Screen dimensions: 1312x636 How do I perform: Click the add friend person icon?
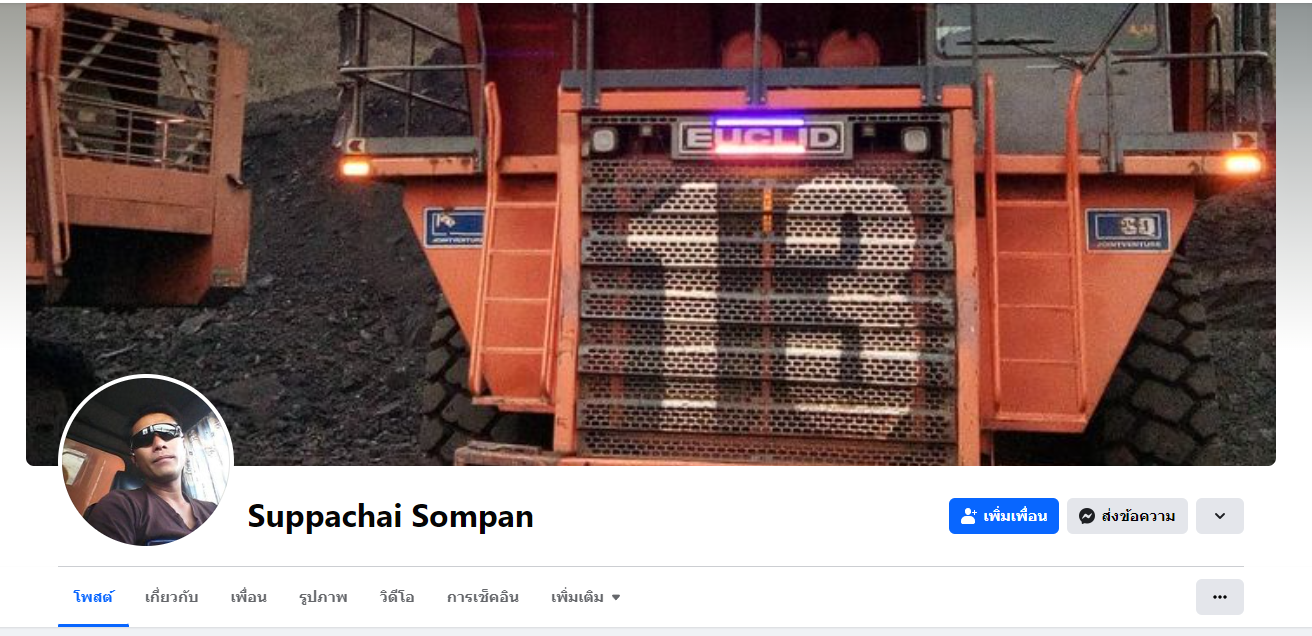click(x=968, y=516)
